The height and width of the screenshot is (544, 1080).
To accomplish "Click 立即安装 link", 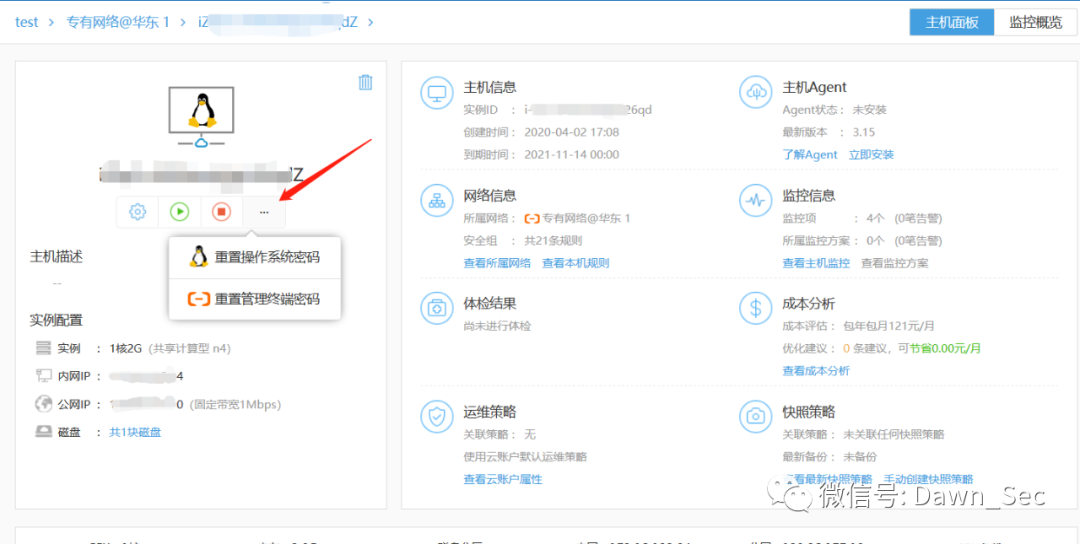I will (871, 154).
